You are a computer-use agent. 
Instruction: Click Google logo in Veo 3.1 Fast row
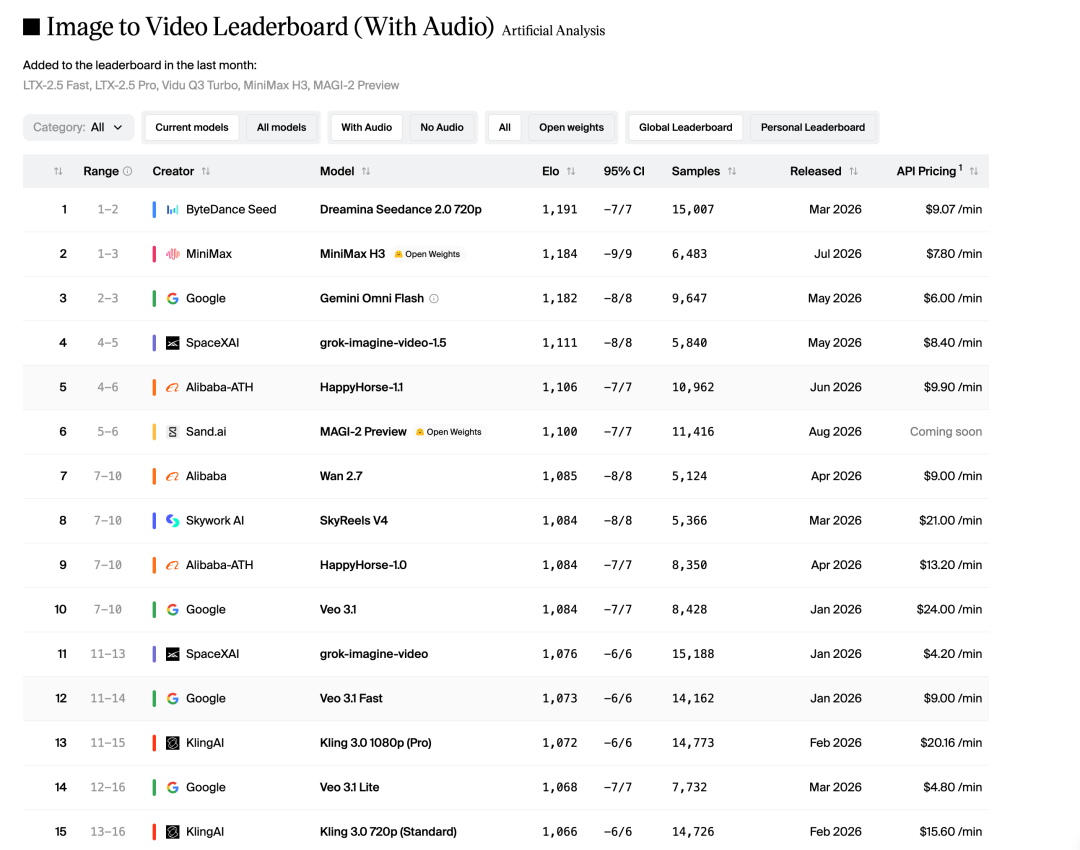(173, 698)
